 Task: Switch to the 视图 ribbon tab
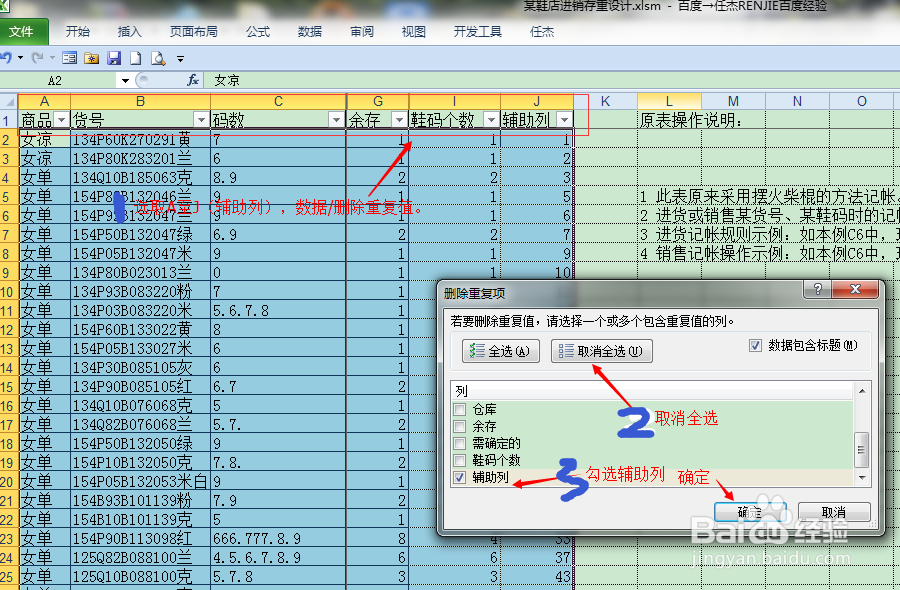[x=414, y=32]
